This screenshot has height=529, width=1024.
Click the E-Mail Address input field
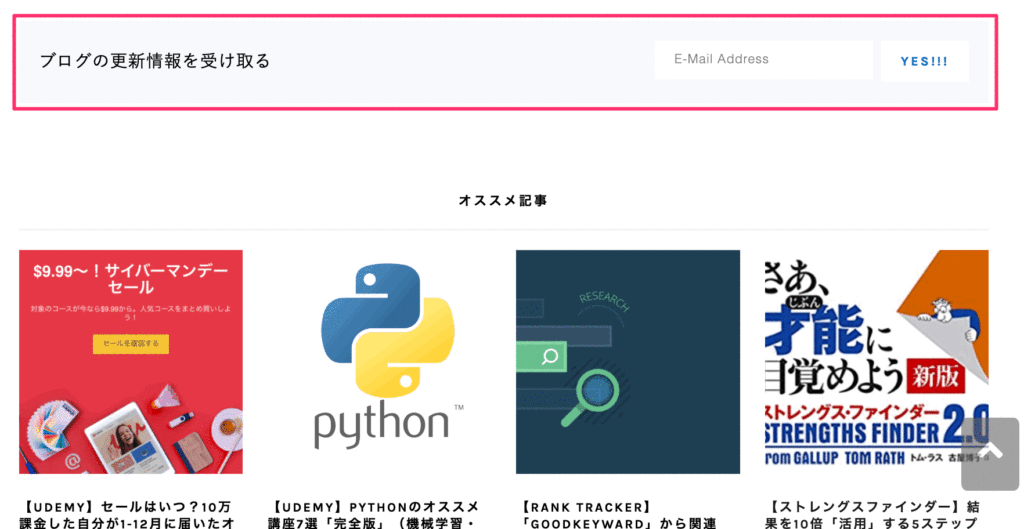(763, 60)
